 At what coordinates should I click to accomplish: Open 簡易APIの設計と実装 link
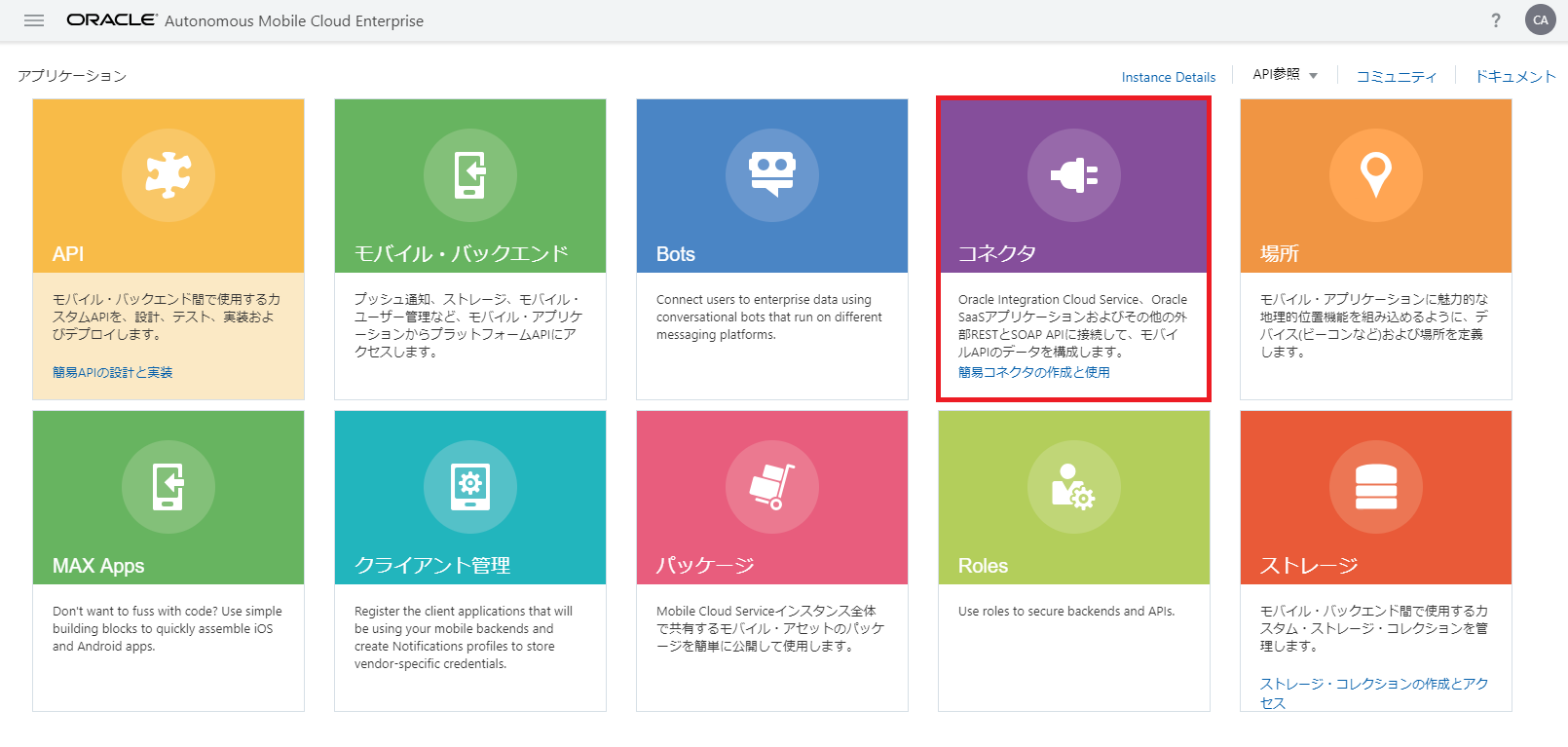(x=112, y=372)
